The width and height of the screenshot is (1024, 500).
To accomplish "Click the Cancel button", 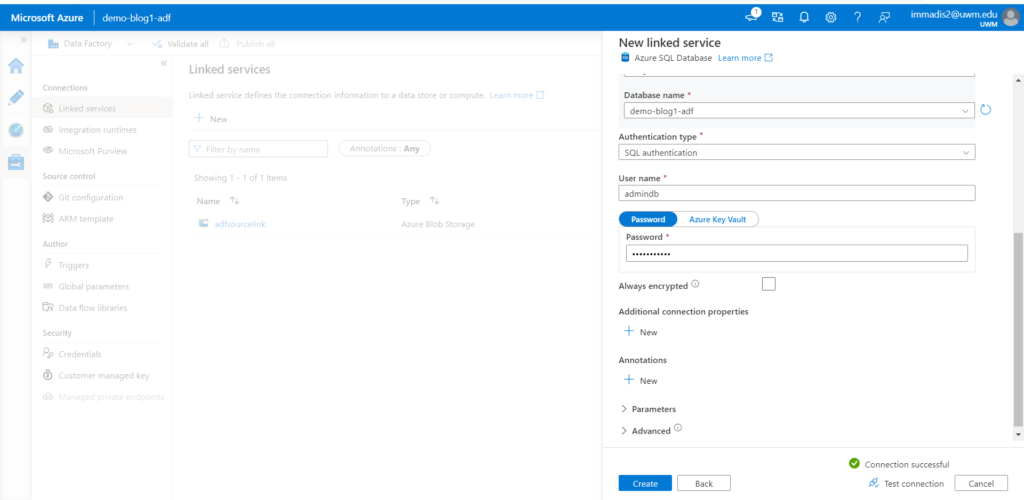I will click(981, 483).
